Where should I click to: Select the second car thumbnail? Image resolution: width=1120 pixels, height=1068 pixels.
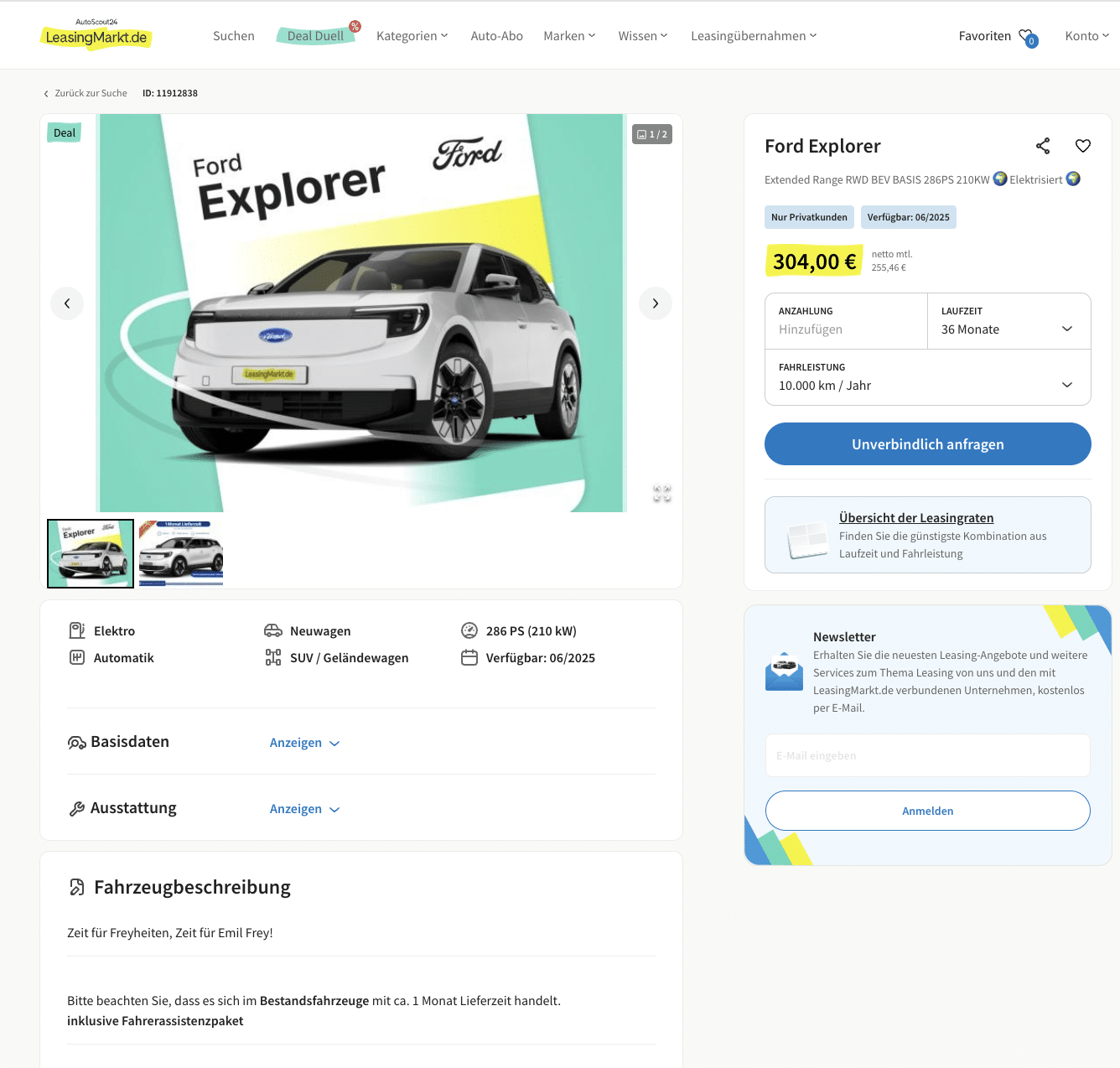(x=181, y=553)
